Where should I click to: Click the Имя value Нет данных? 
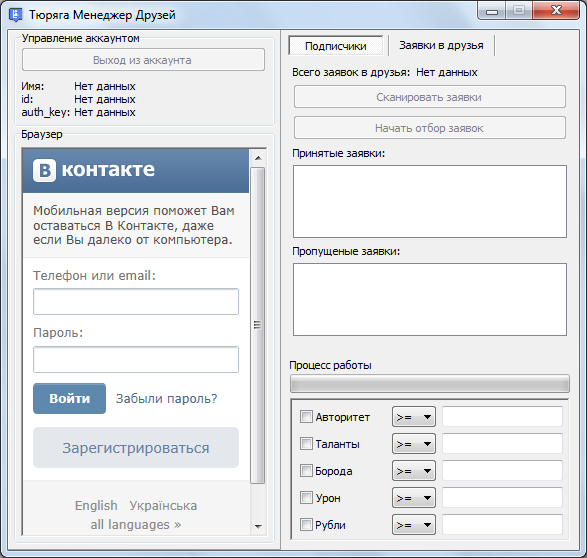[105, 86]
